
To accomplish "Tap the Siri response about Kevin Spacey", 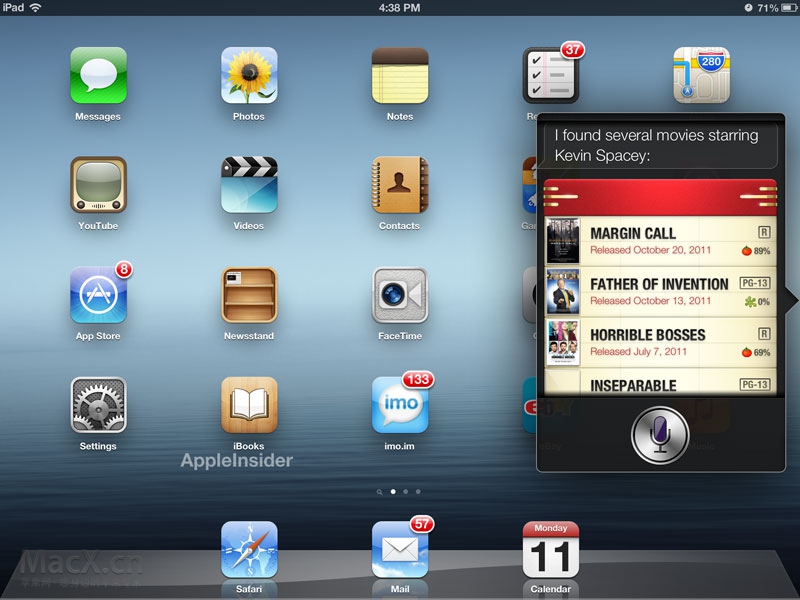I will pyautogui.click(x=660, y=145).
